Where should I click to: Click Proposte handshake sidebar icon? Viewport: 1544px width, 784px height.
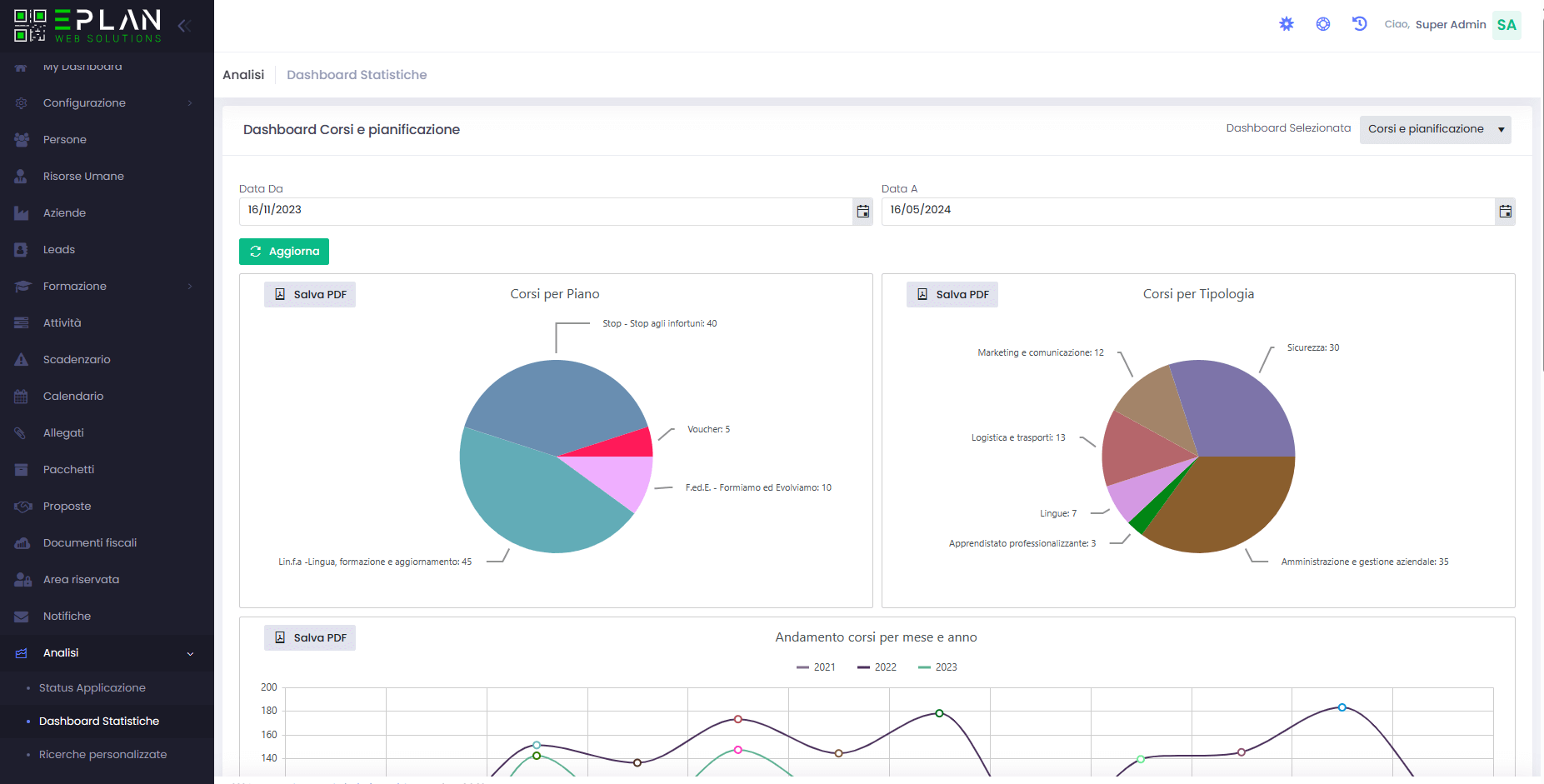(23, 507)
